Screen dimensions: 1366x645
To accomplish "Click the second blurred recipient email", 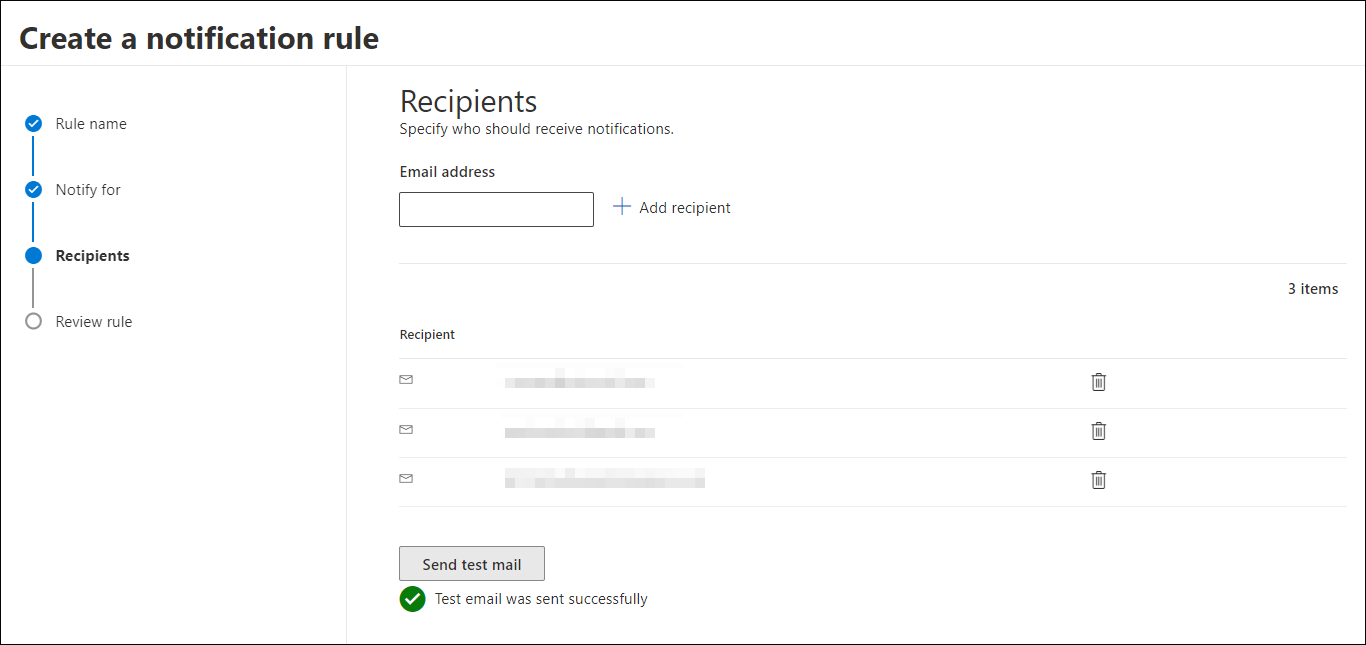I will point(580,431).
